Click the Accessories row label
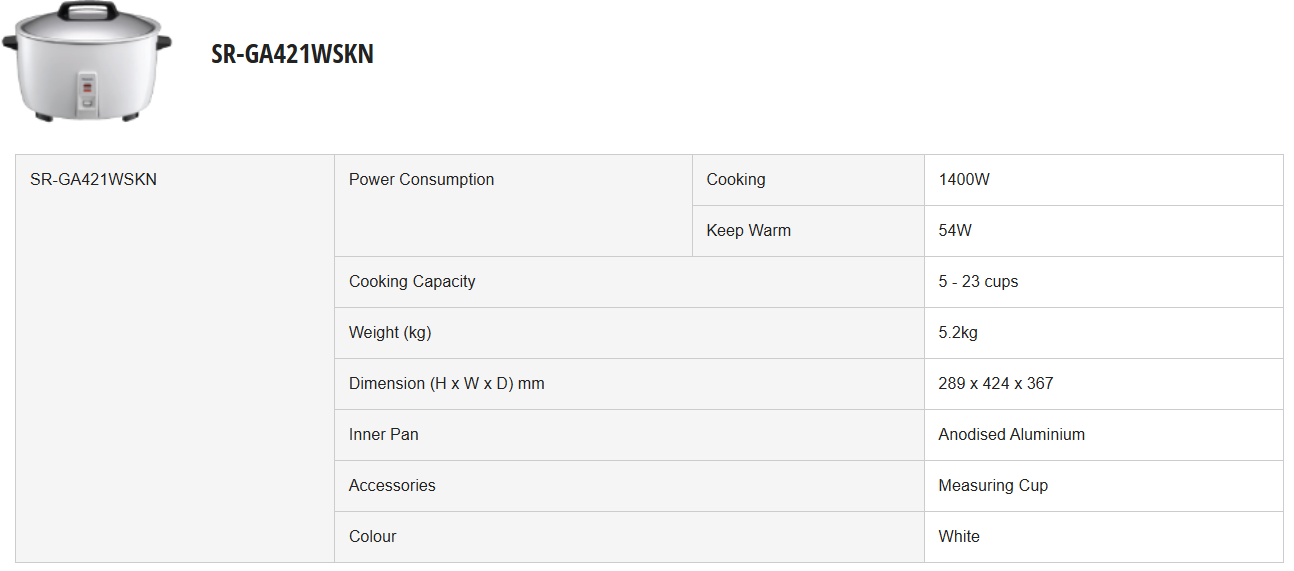This screenshot has width=1294, height=571. click(392, 486)
